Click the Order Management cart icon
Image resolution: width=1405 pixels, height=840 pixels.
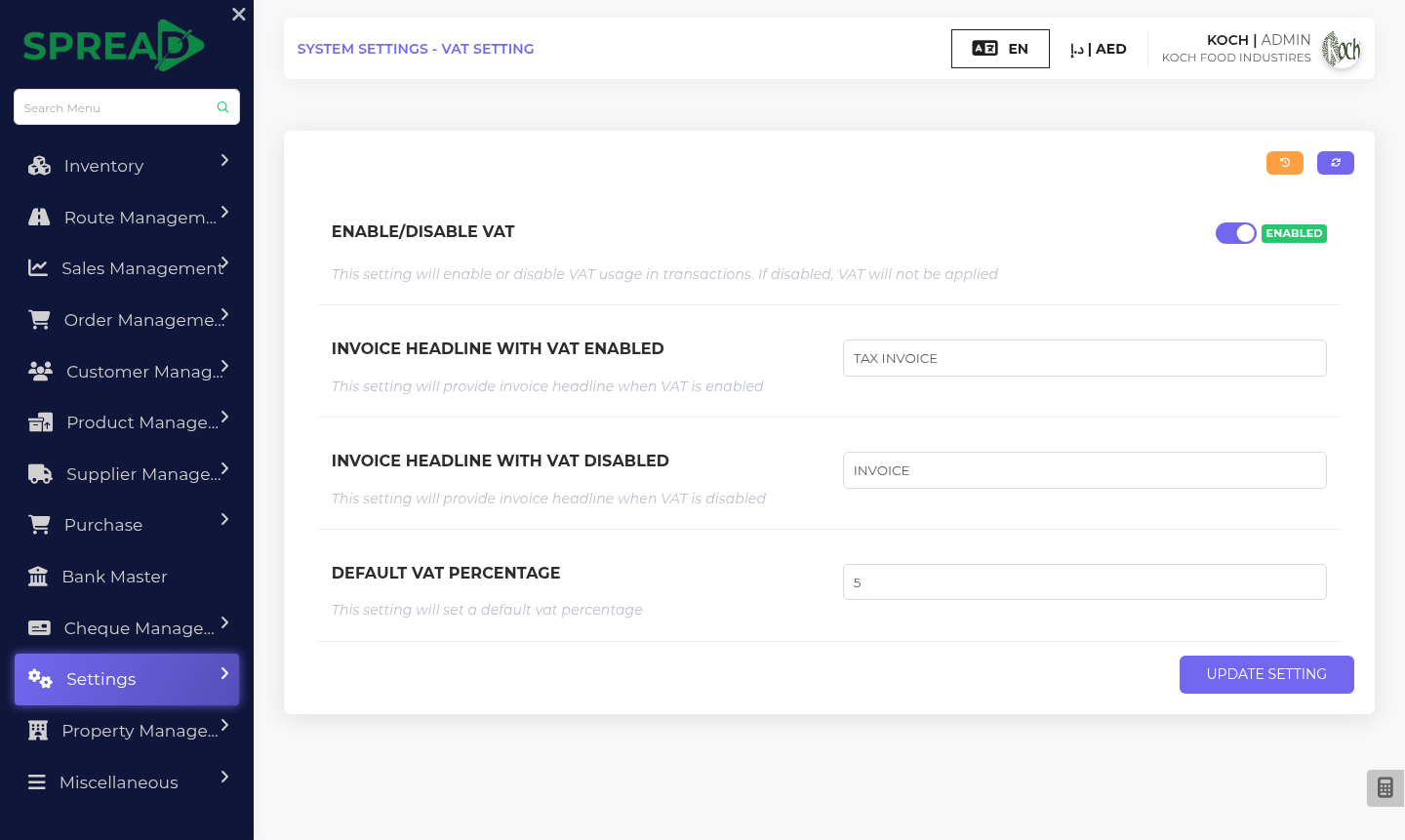(x=39, y=319)
